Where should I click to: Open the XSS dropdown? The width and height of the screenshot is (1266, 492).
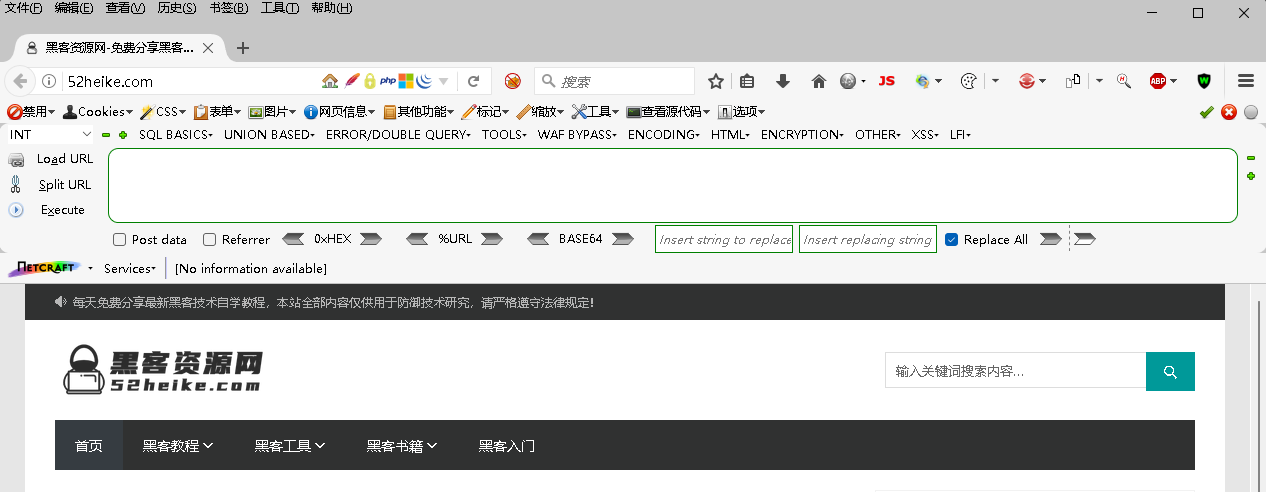(x=925, y=134)
